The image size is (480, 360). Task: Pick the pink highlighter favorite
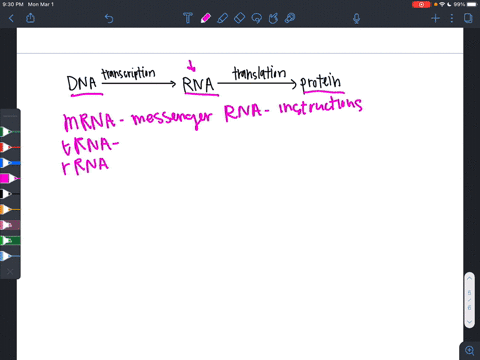click(10, 225)
